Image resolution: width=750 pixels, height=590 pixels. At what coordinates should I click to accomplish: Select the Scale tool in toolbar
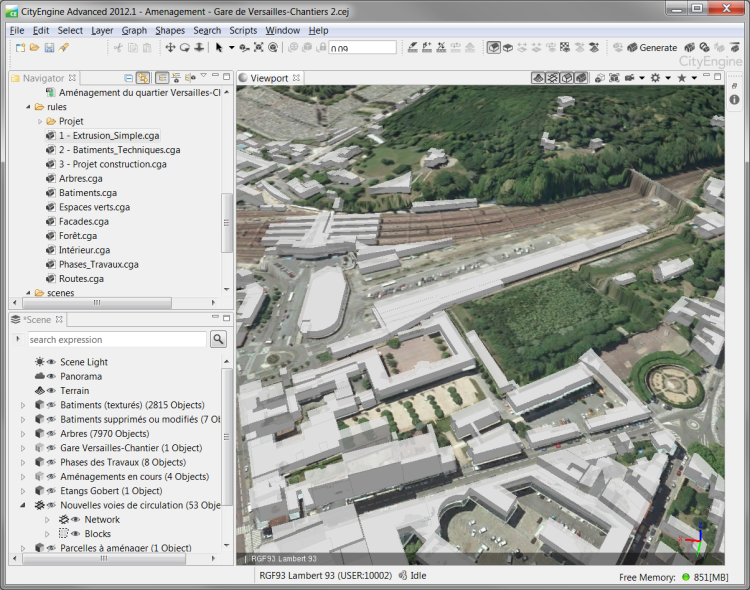(x=199, y=47)
